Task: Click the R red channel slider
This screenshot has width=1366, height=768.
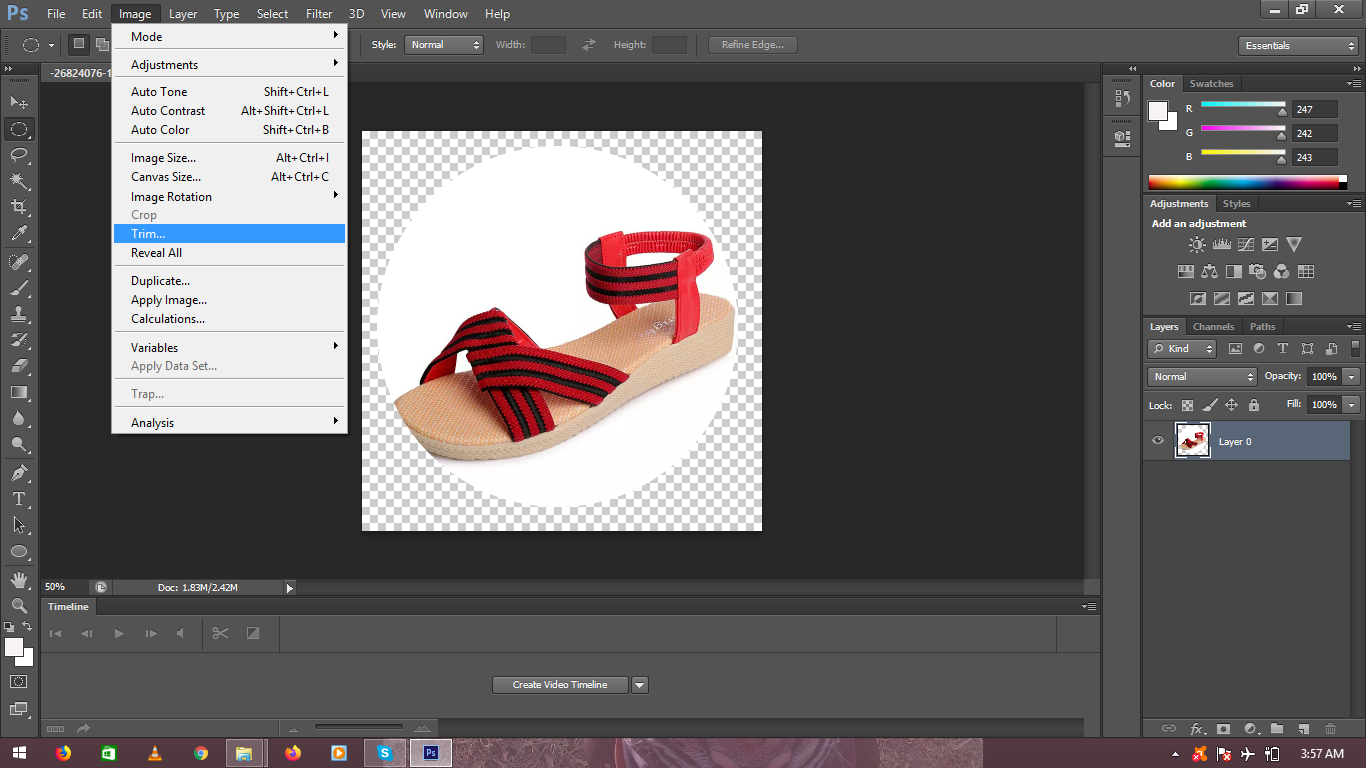Action: (1243, 104)
